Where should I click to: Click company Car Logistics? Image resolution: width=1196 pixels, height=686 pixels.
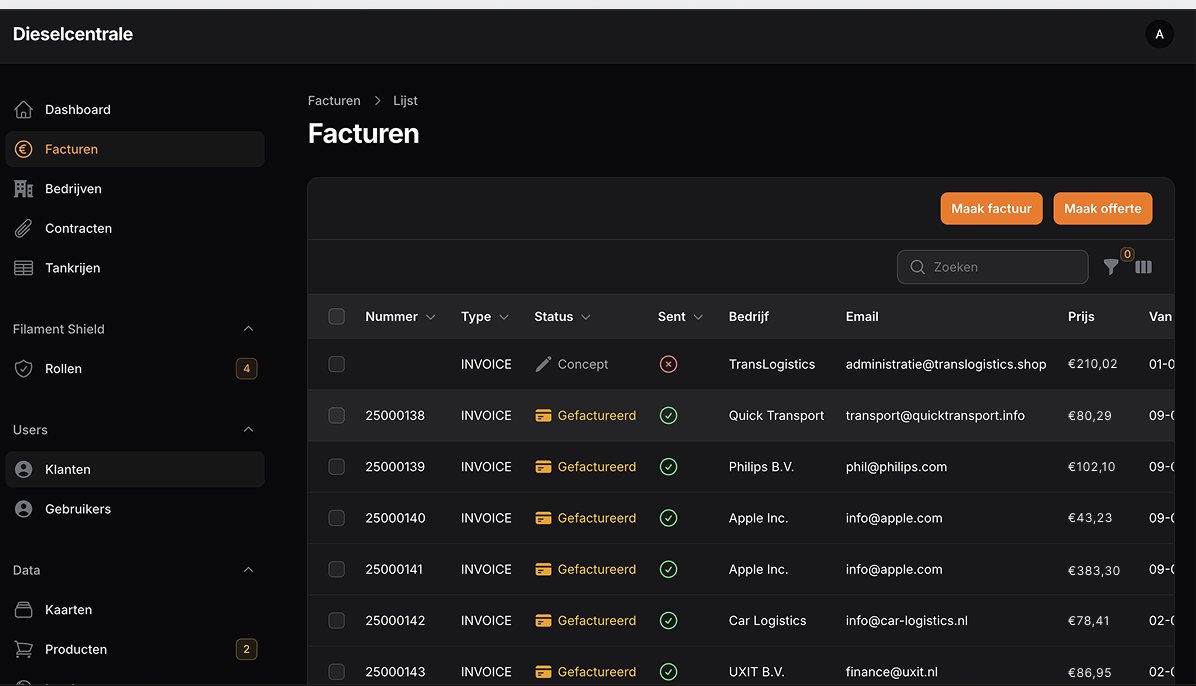pyautogui.click(x=767, y=620)
